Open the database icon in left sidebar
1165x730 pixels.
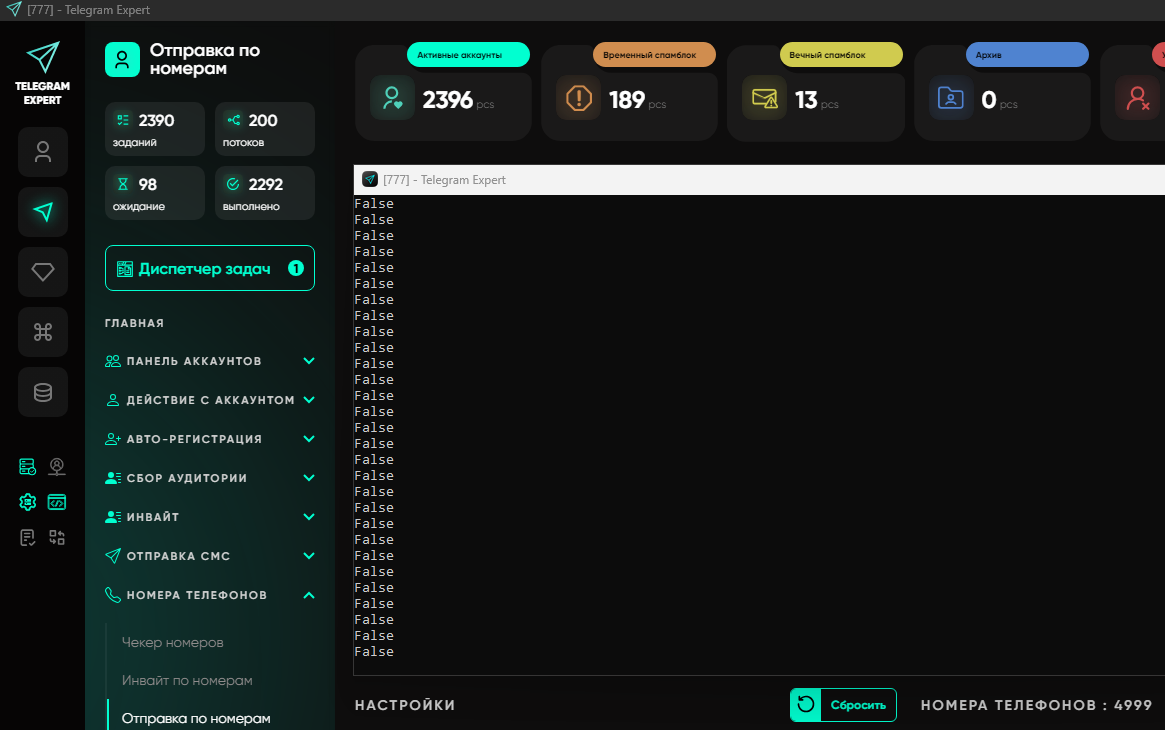[43, 392]
